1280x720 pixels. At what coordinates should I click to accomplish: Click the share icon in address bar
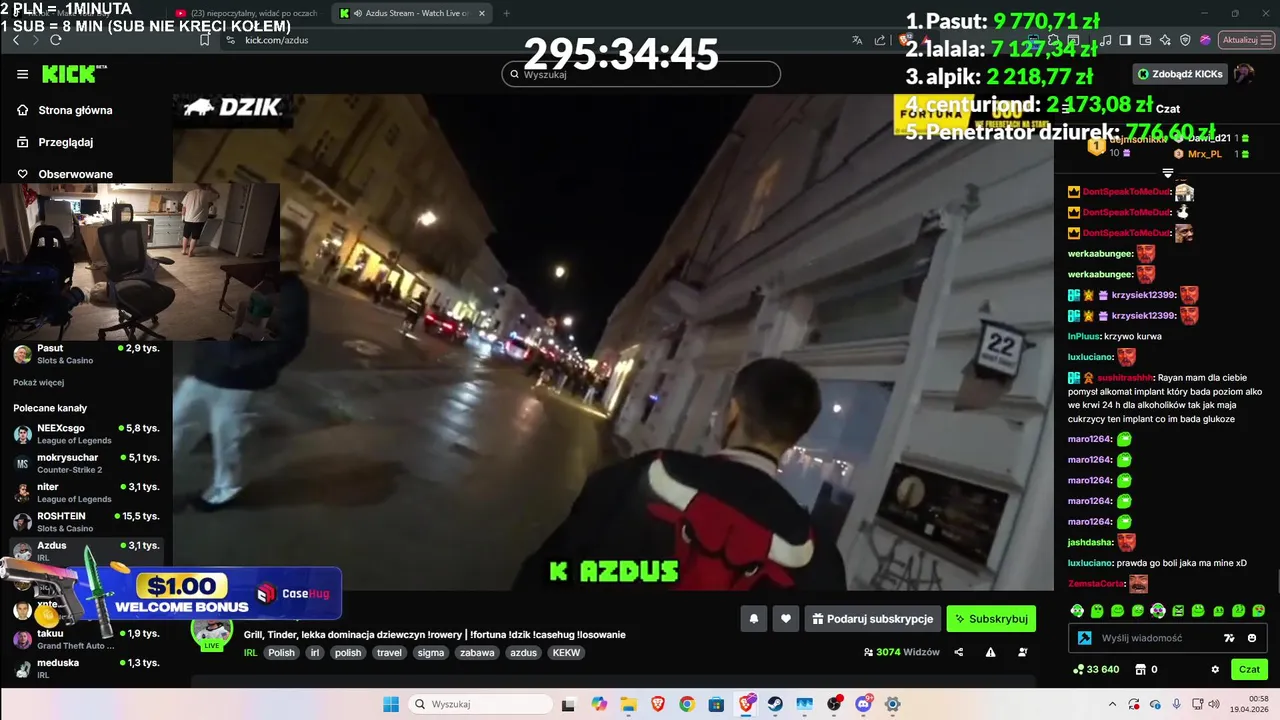[x=880, y=40]
